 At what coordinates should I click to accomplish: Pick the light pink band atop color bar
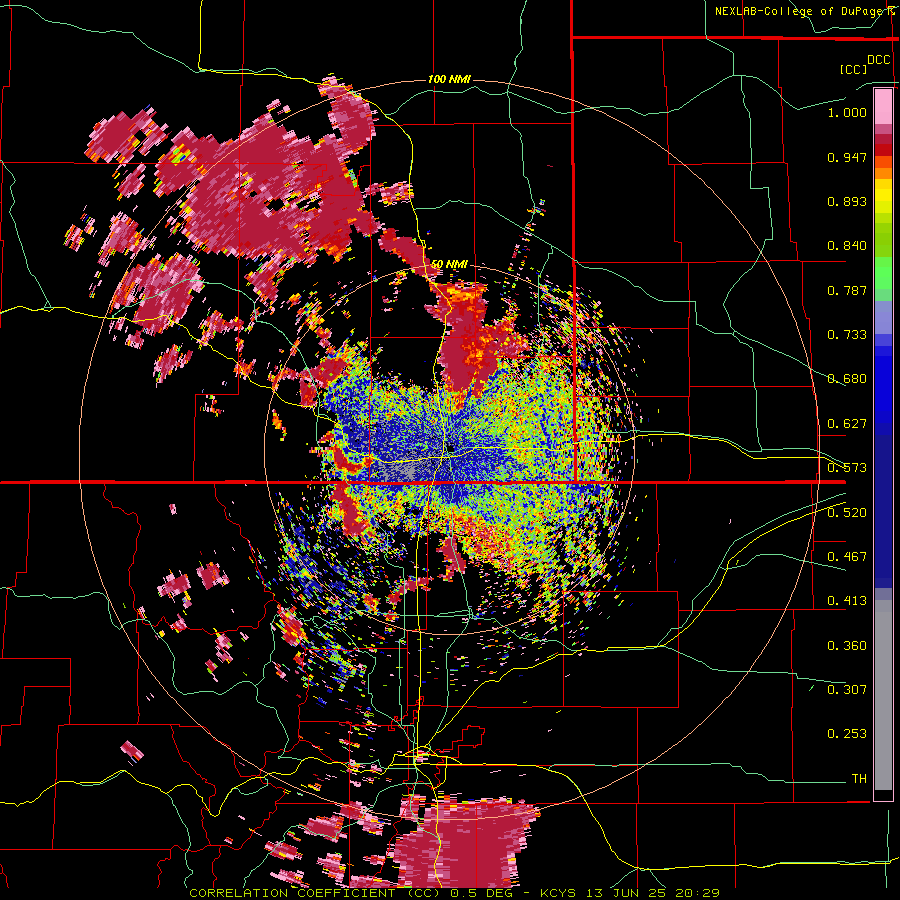pos(883,106)
